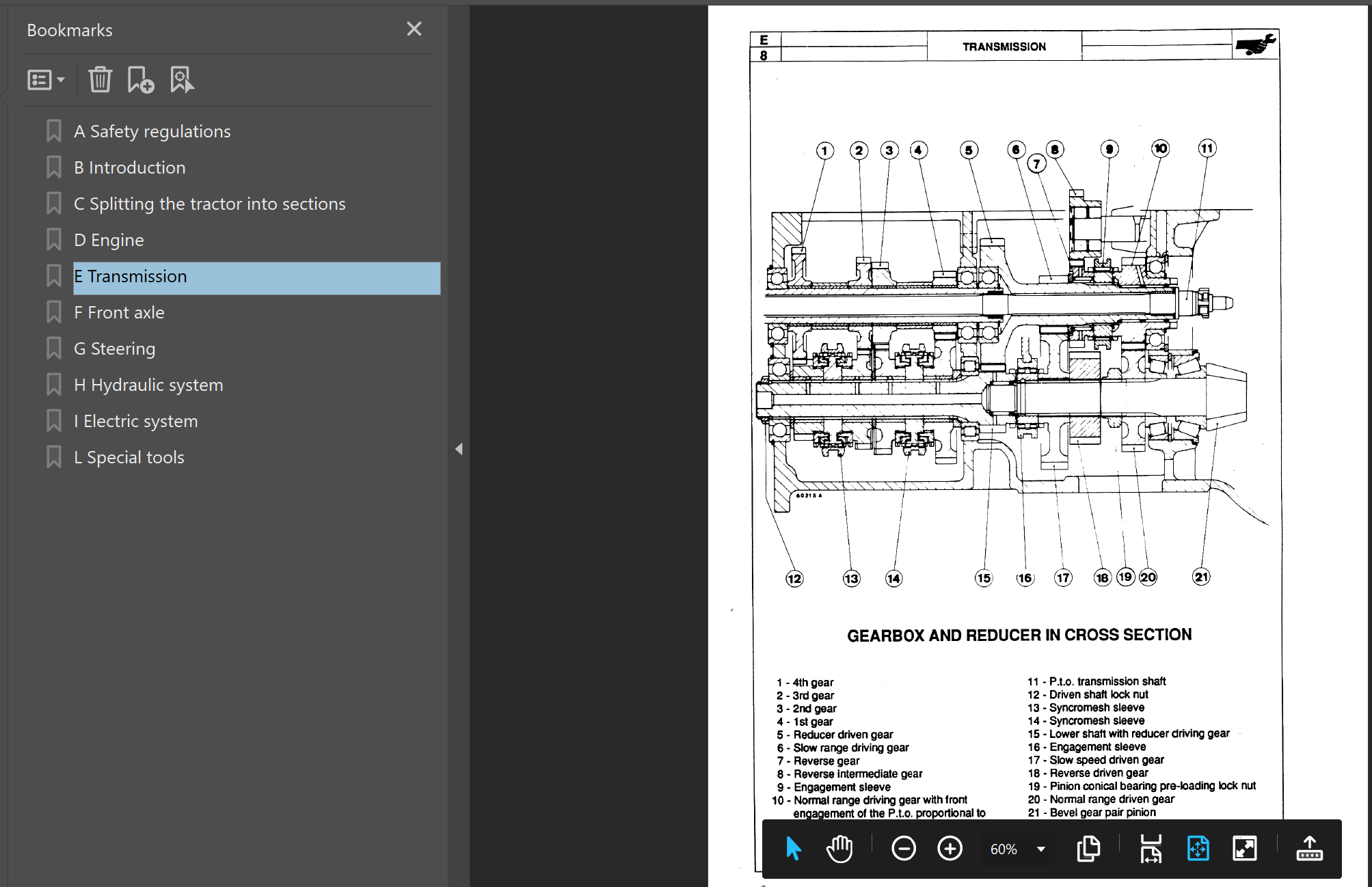Click legend entry 18 - Reverse driven gear

(1088, 773)
